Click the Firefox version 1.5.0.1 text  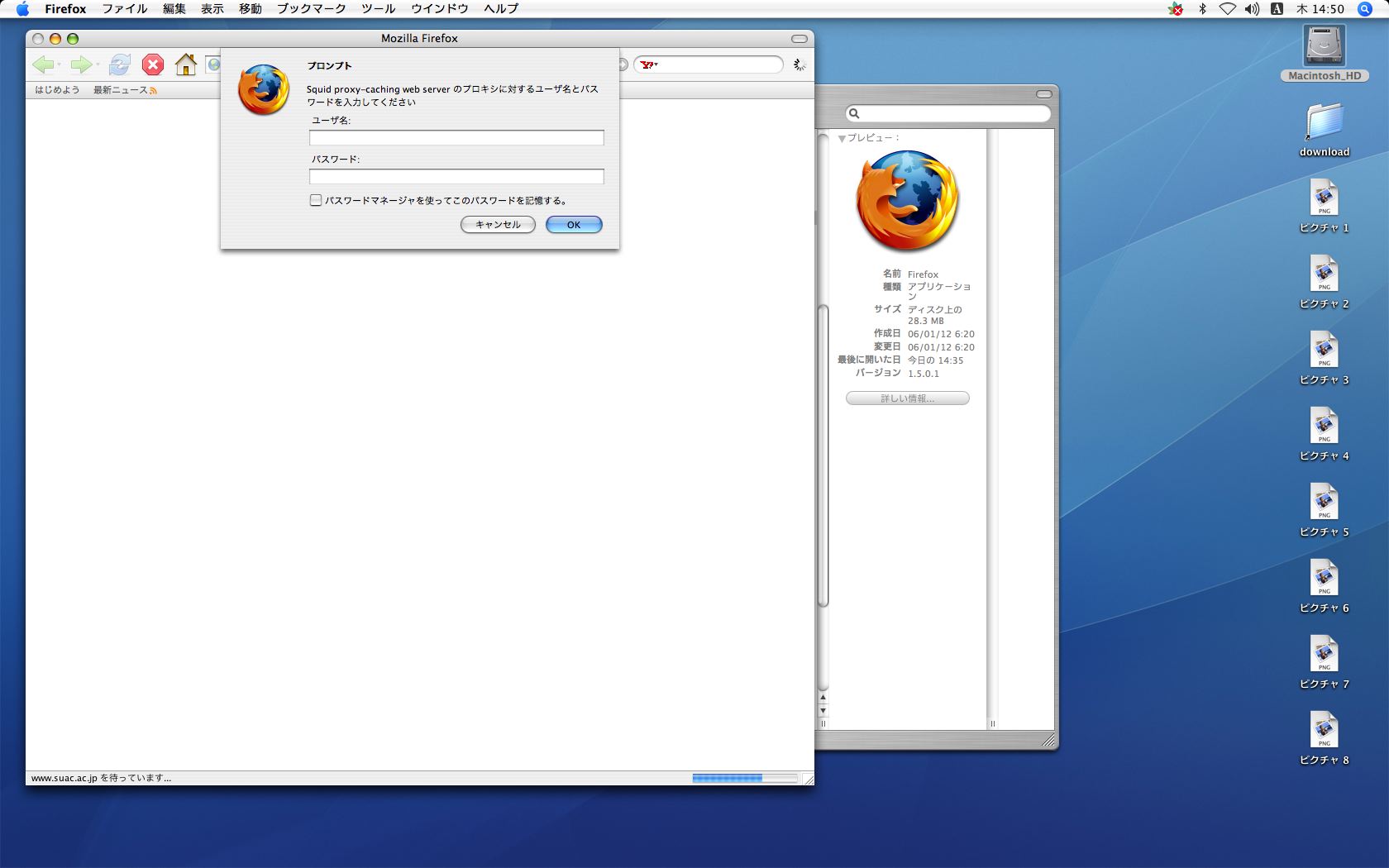pyautogui.click(x=924, y=374)
